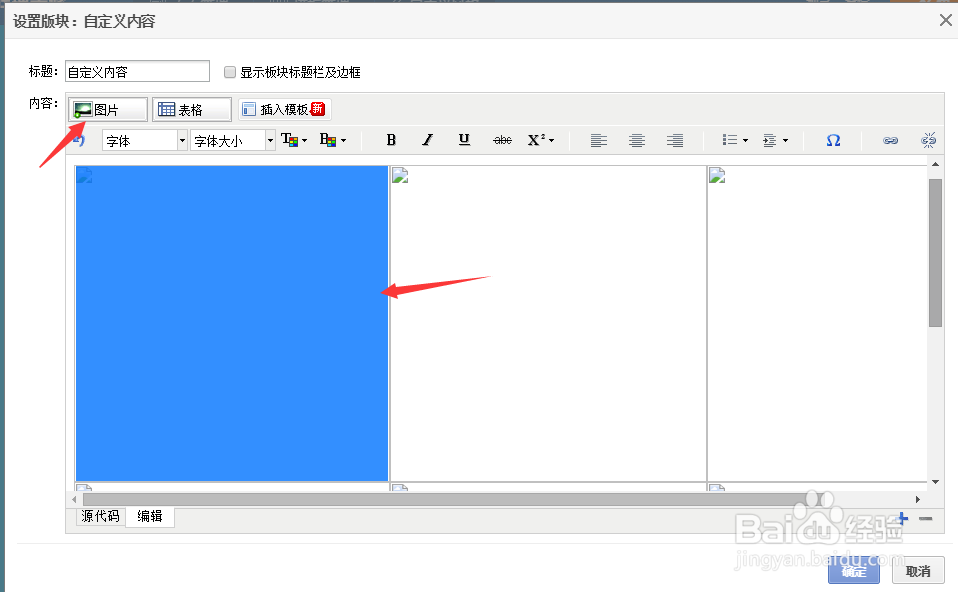This screenshot has height=592, width=958.
Task: Click the bullet list icon
Action: click(729, 141)
